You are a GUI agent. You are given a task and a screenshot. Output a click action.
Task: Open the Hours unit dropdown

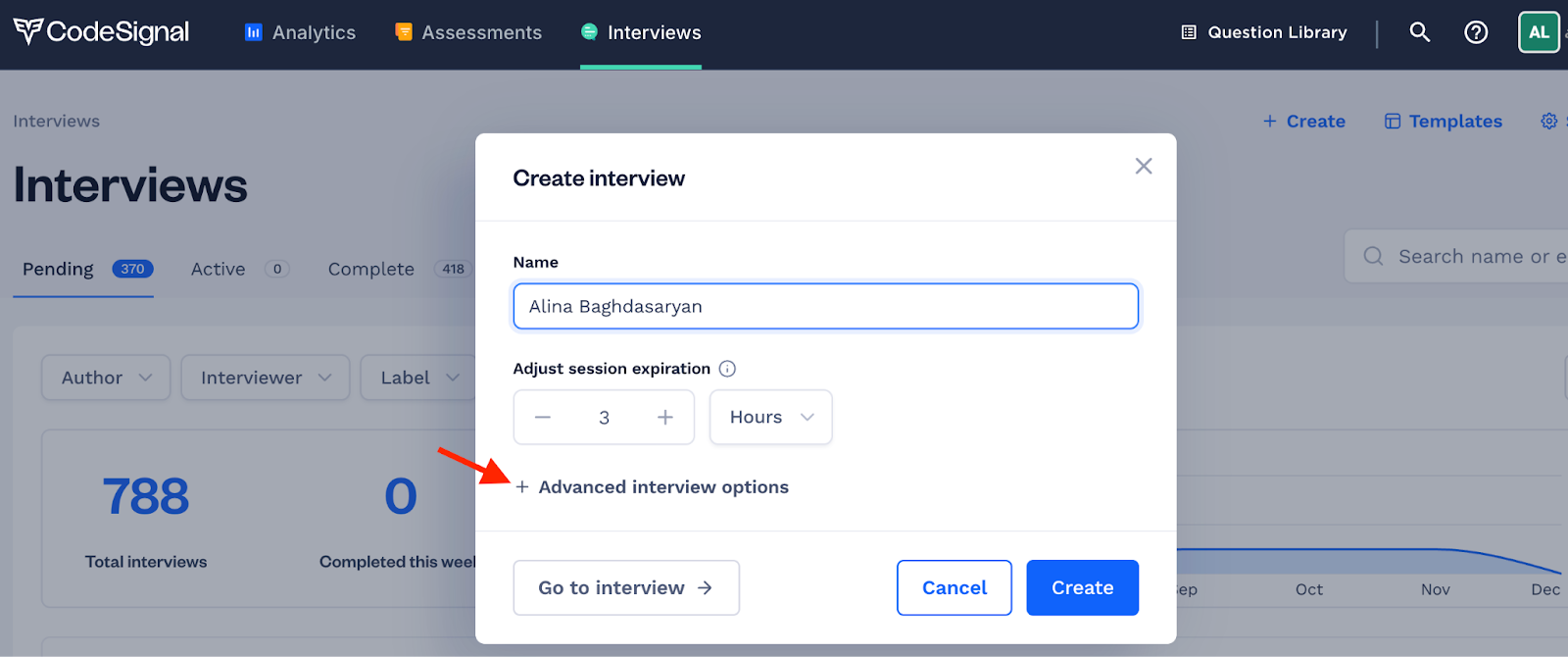point(771,417)
